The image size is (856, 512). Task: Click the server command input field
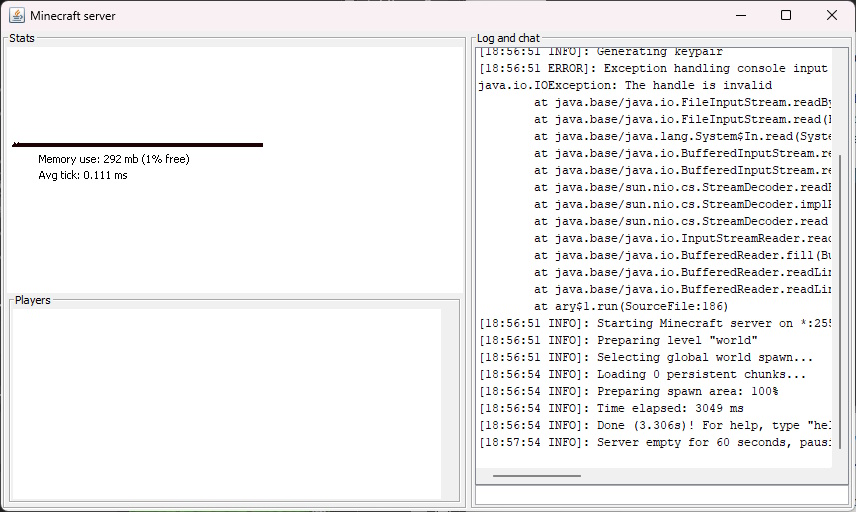[x=662, y=495]
